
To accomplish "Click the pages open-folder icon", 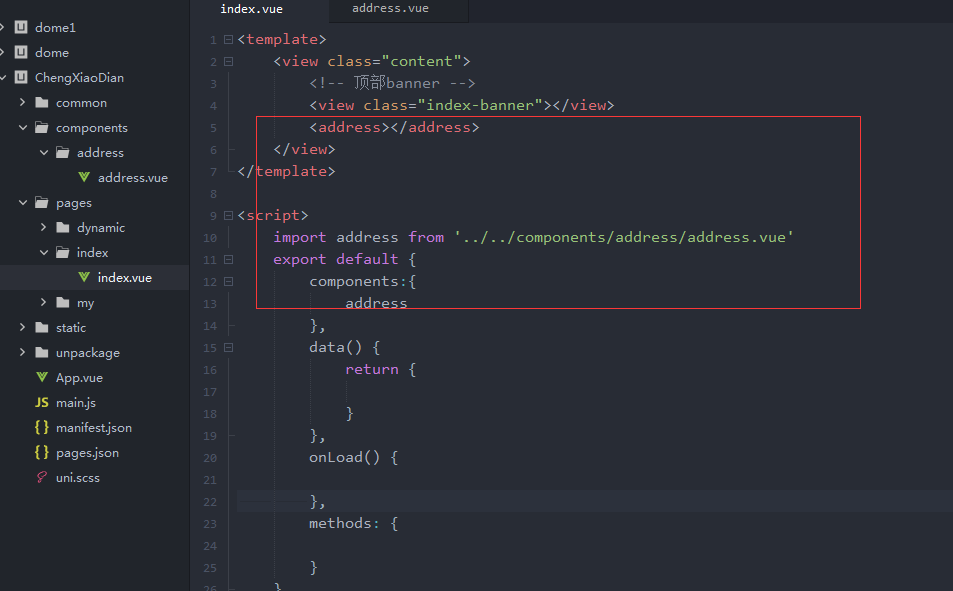I will [x=42, y=202].
